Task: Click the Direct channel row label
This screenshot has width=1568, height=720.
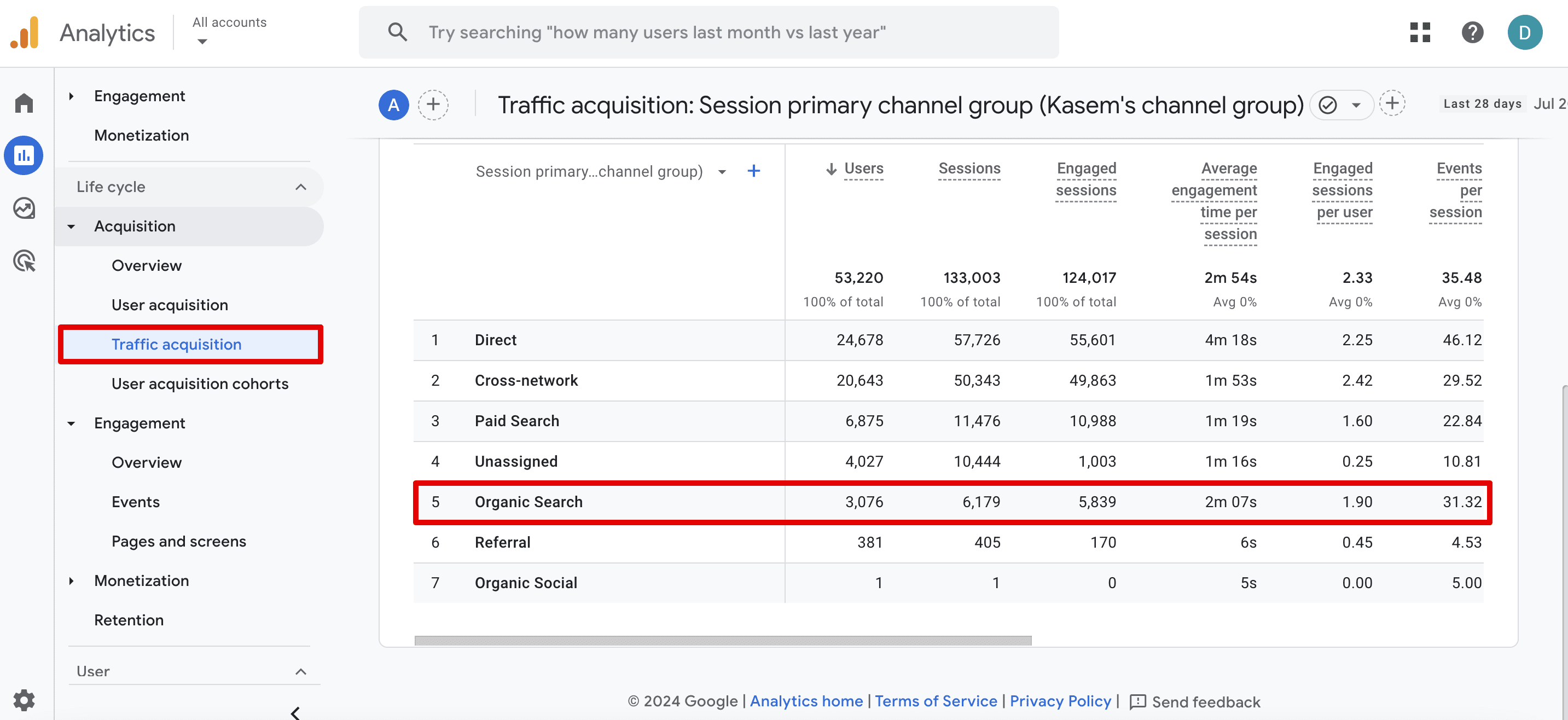Action: click(x=496, y=340)
